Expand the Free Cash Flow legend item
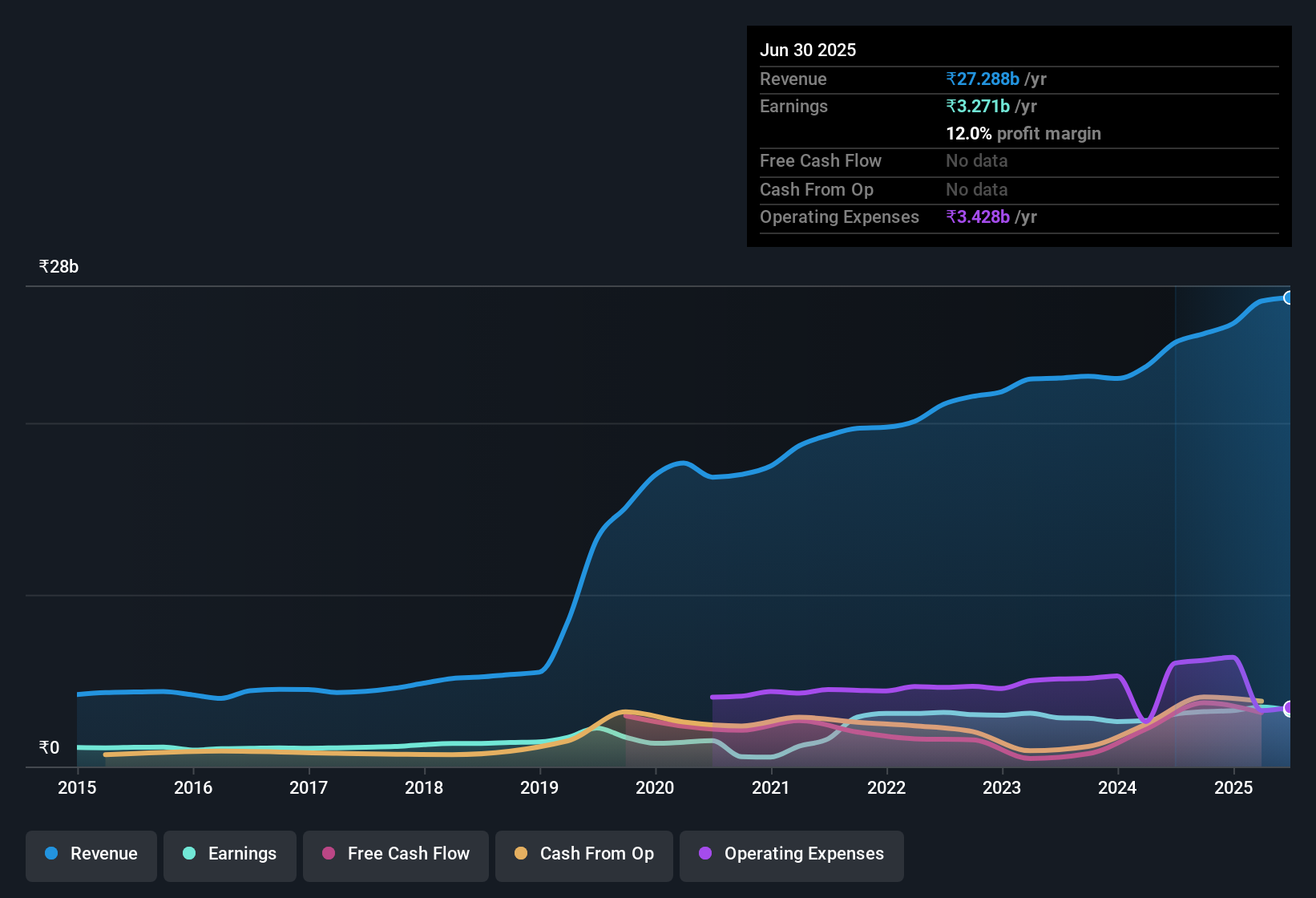This screenshot has width=1316, height=898. tap(395, 854)
